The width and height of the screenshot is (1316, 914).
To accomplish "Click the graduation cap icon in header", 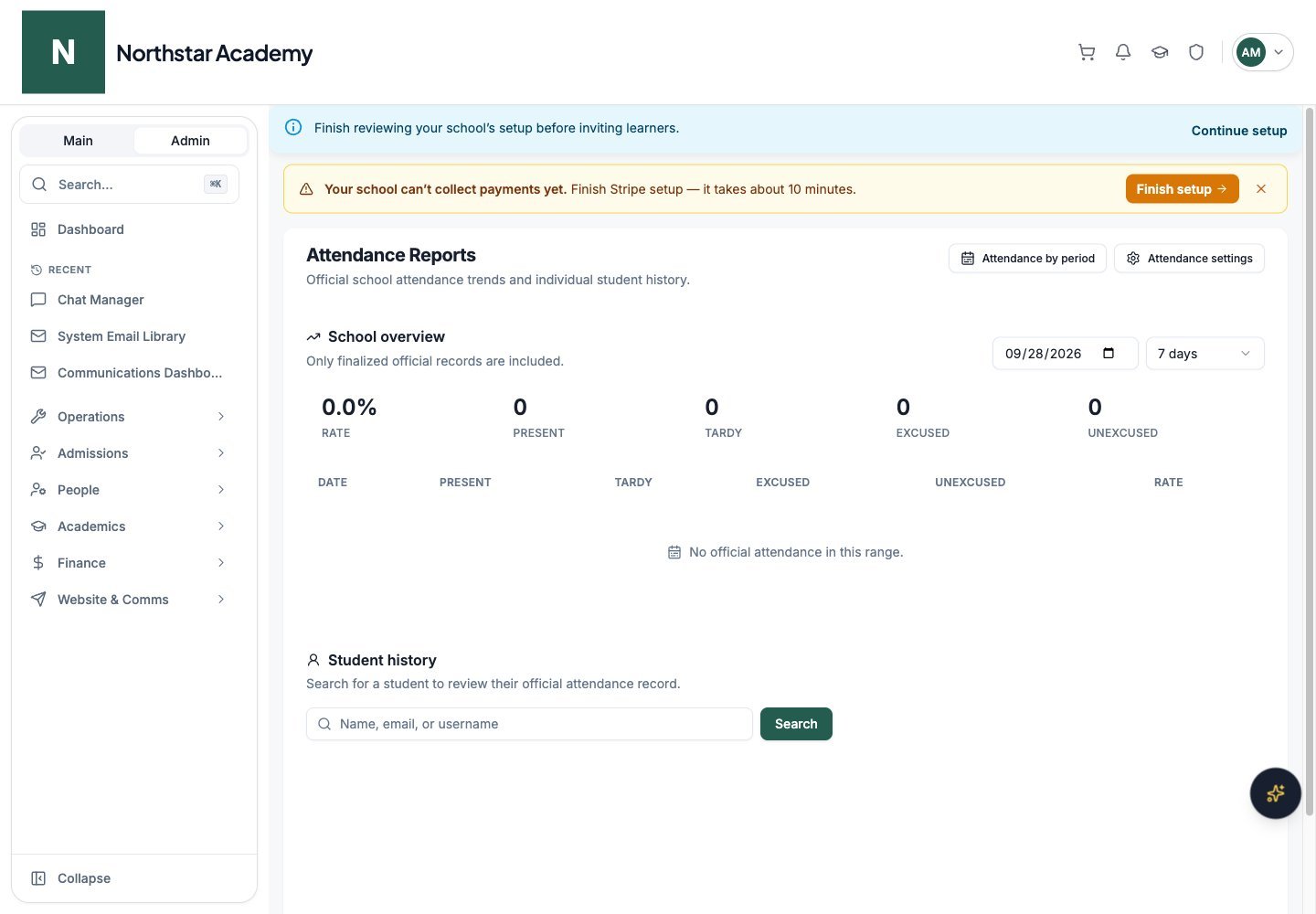I will click(x=1160, y=52).
